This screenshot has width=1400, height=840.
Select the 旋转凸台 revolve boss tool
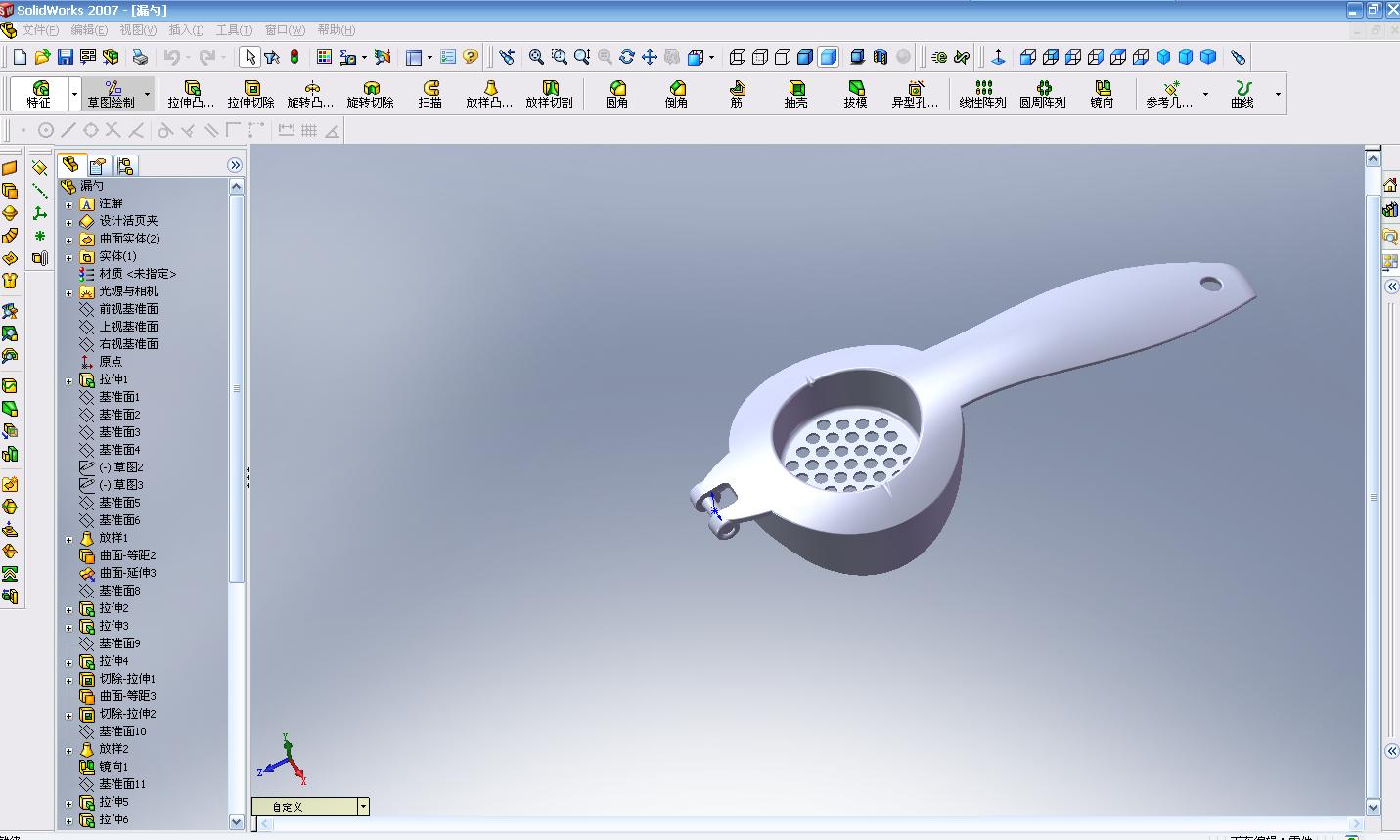click(x=311, y=94)
